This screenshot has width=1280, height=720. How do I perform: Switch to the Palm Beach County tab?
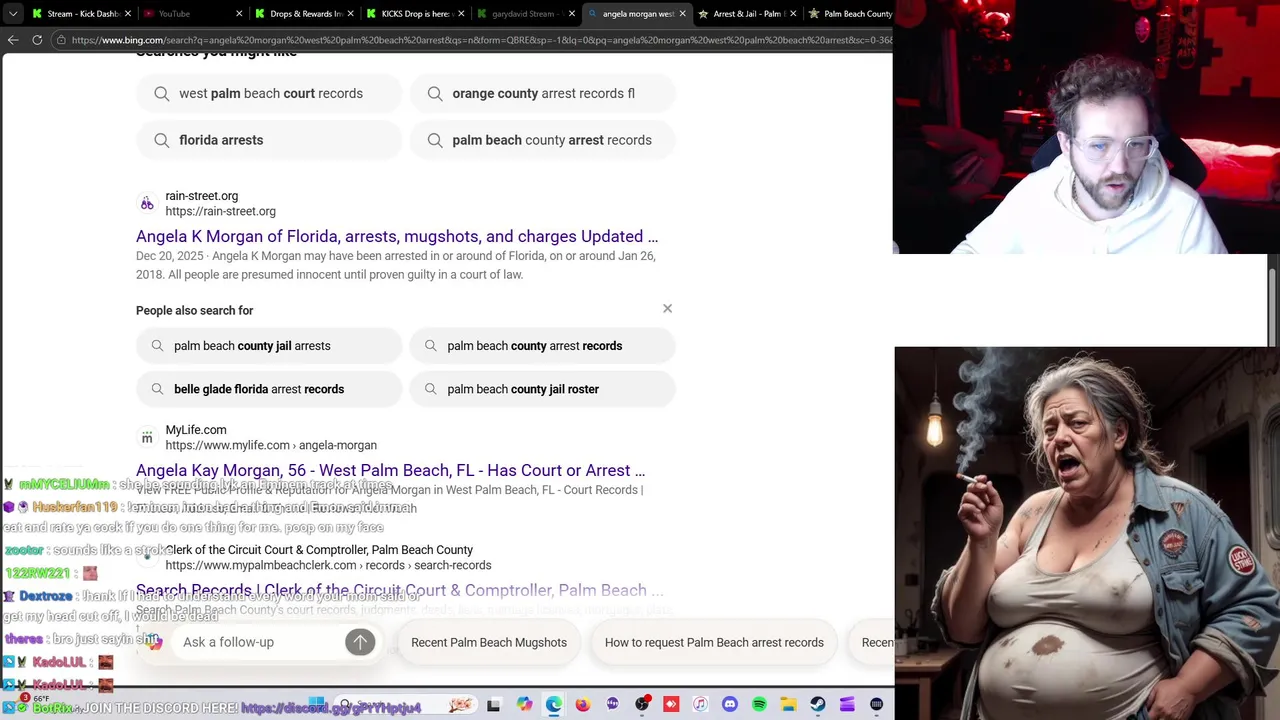(850, 14)
